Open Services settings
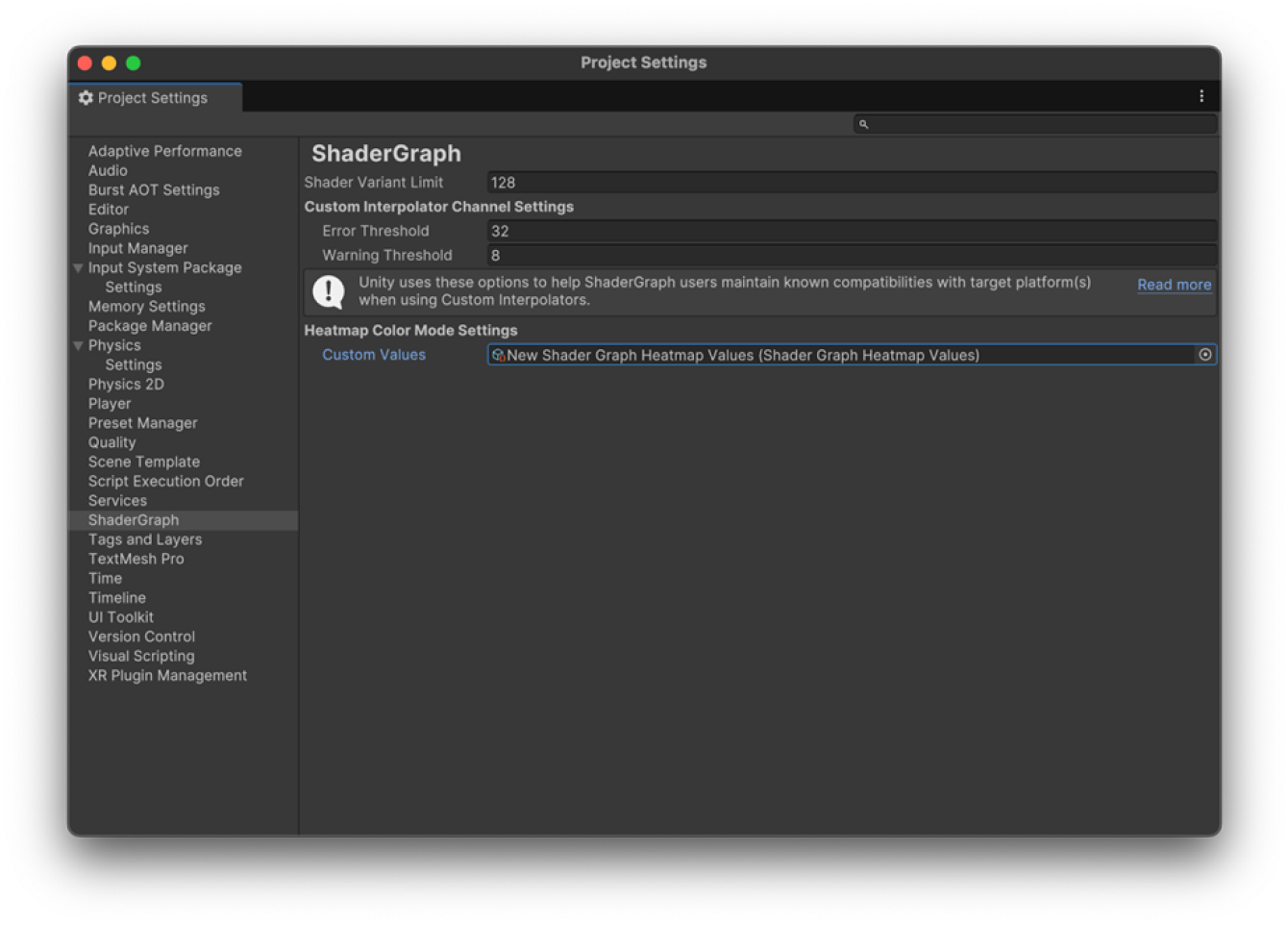1288x926 pixels. click(x=117, y=501)
